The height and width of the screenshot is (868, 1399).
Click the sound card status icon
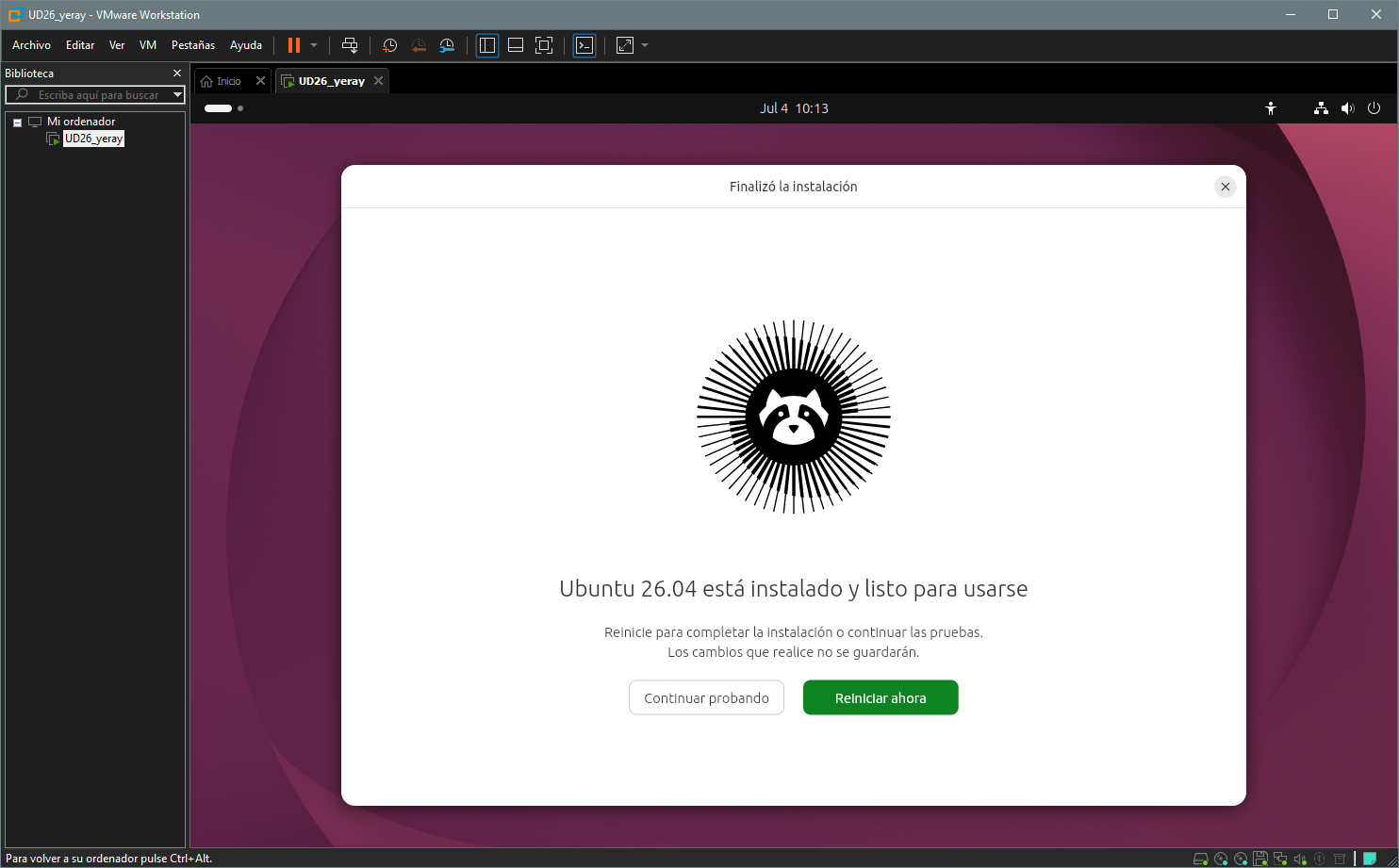1300,859
